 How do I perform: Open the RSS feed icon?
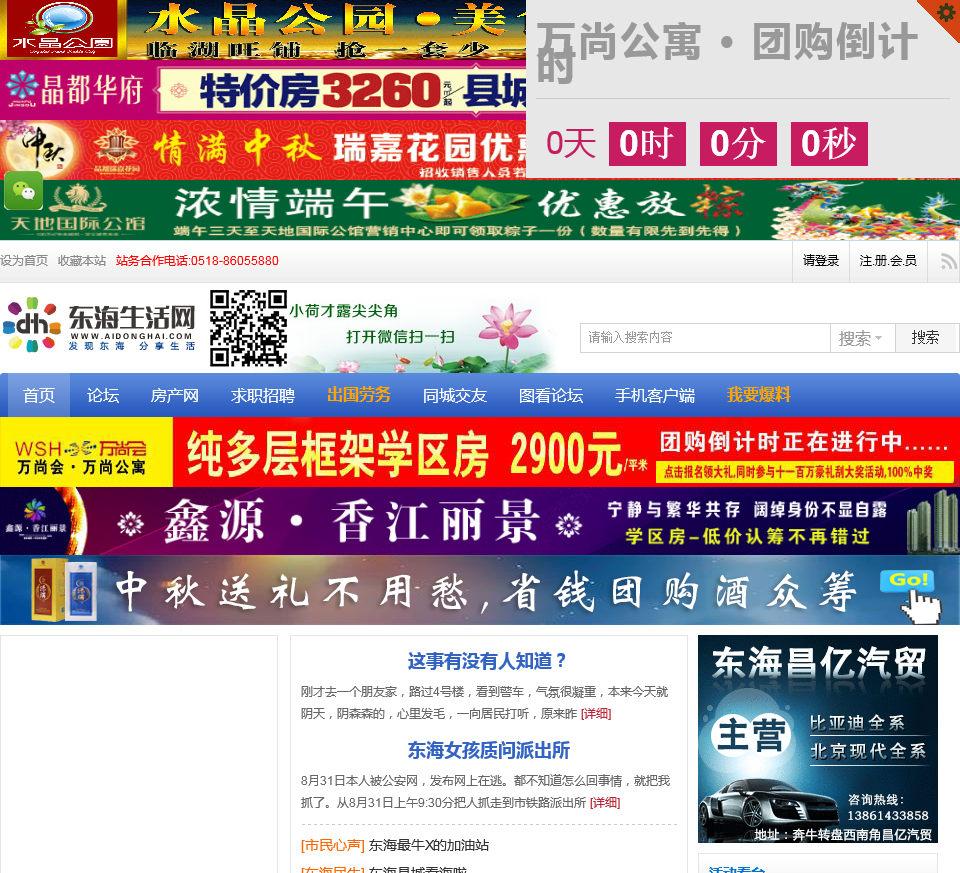pyautogui.click(x=948, y=261)
